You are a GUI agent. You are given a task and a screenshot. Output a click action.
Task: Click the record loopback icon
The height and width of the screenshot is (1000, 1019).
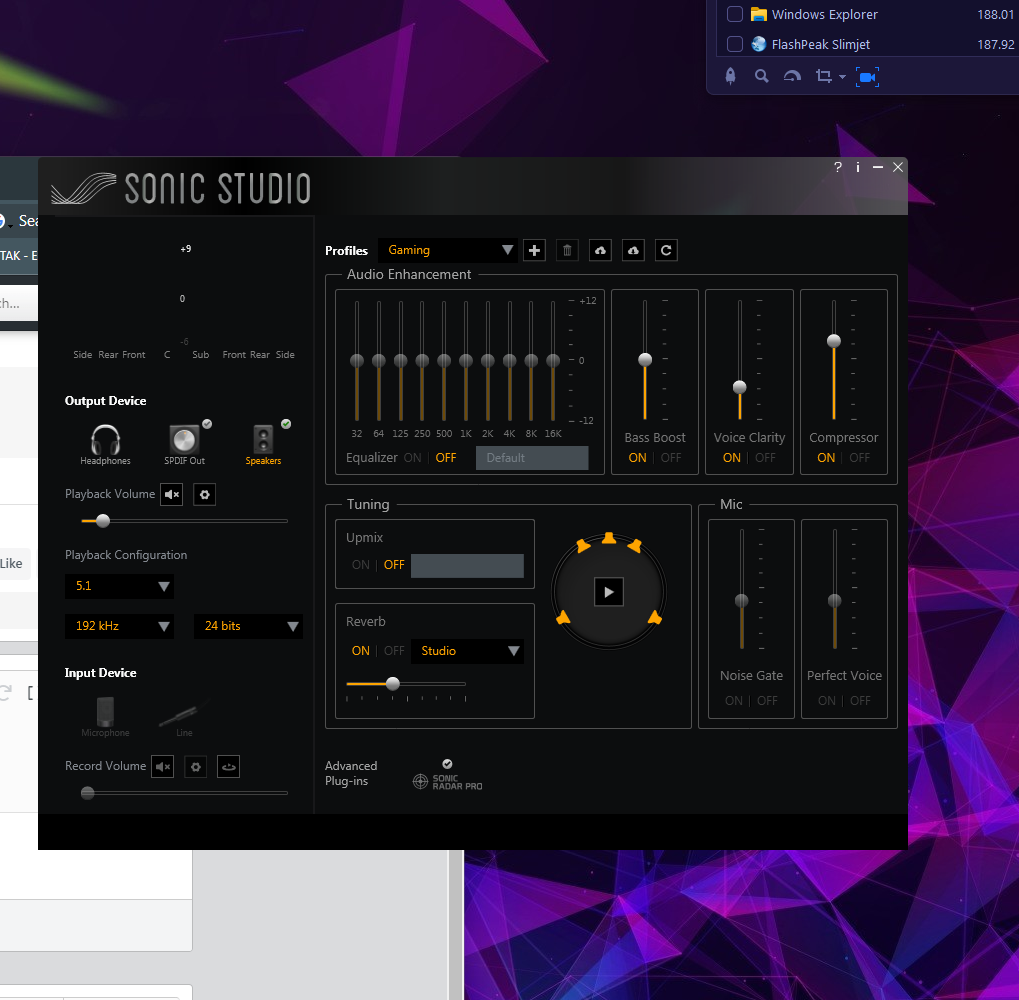click(229, 767)
